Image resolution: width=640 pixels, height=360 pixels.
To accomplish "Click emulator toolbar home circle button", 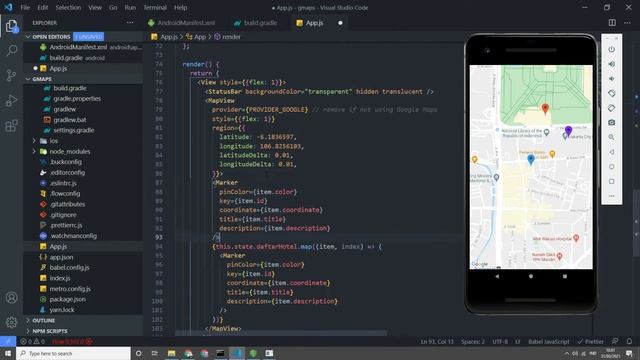I will (611, 167).
